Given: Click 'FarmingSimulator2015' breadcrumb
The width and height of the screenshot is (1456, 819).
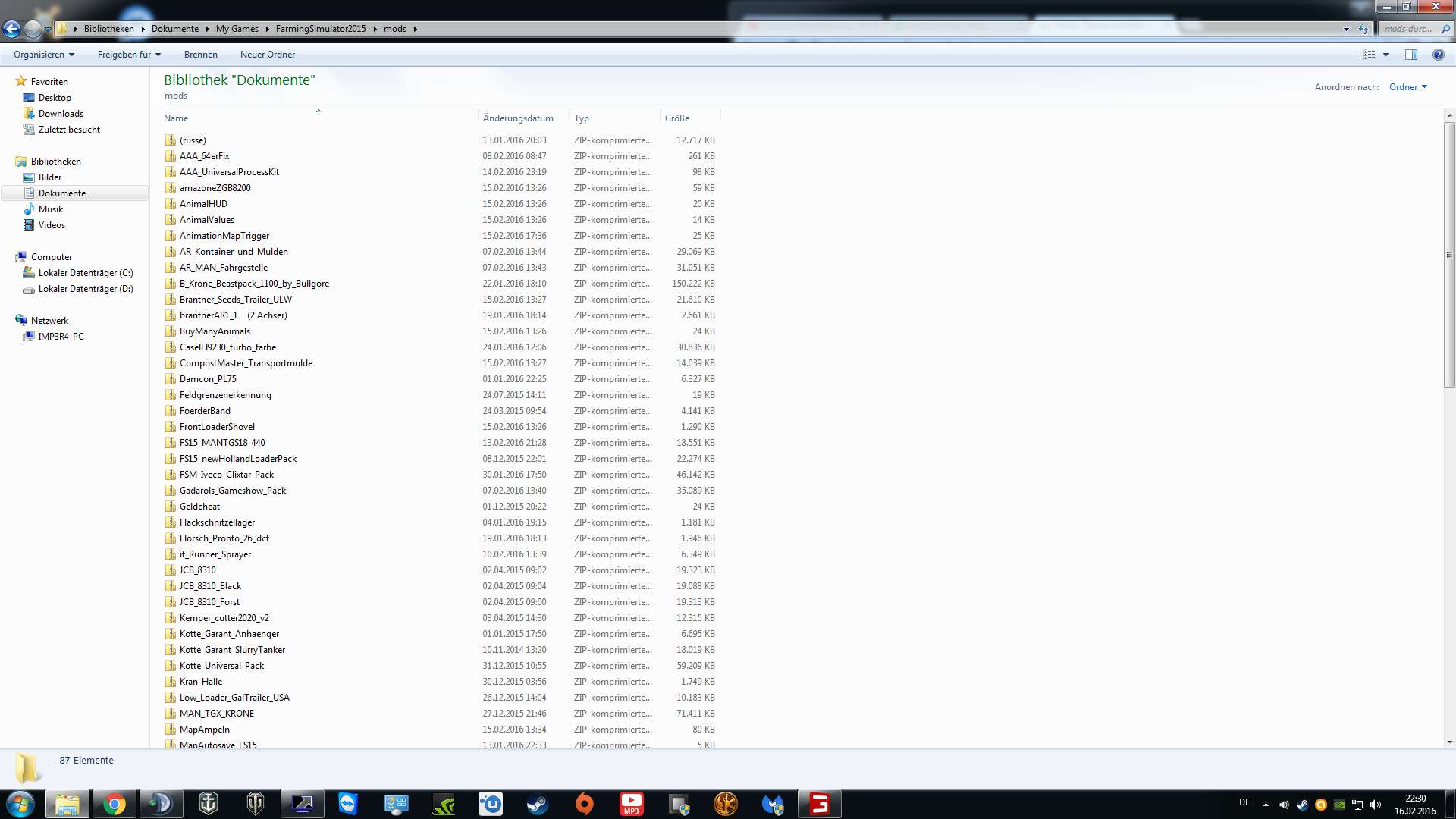Looking at the screenshot, I should 321,29.
